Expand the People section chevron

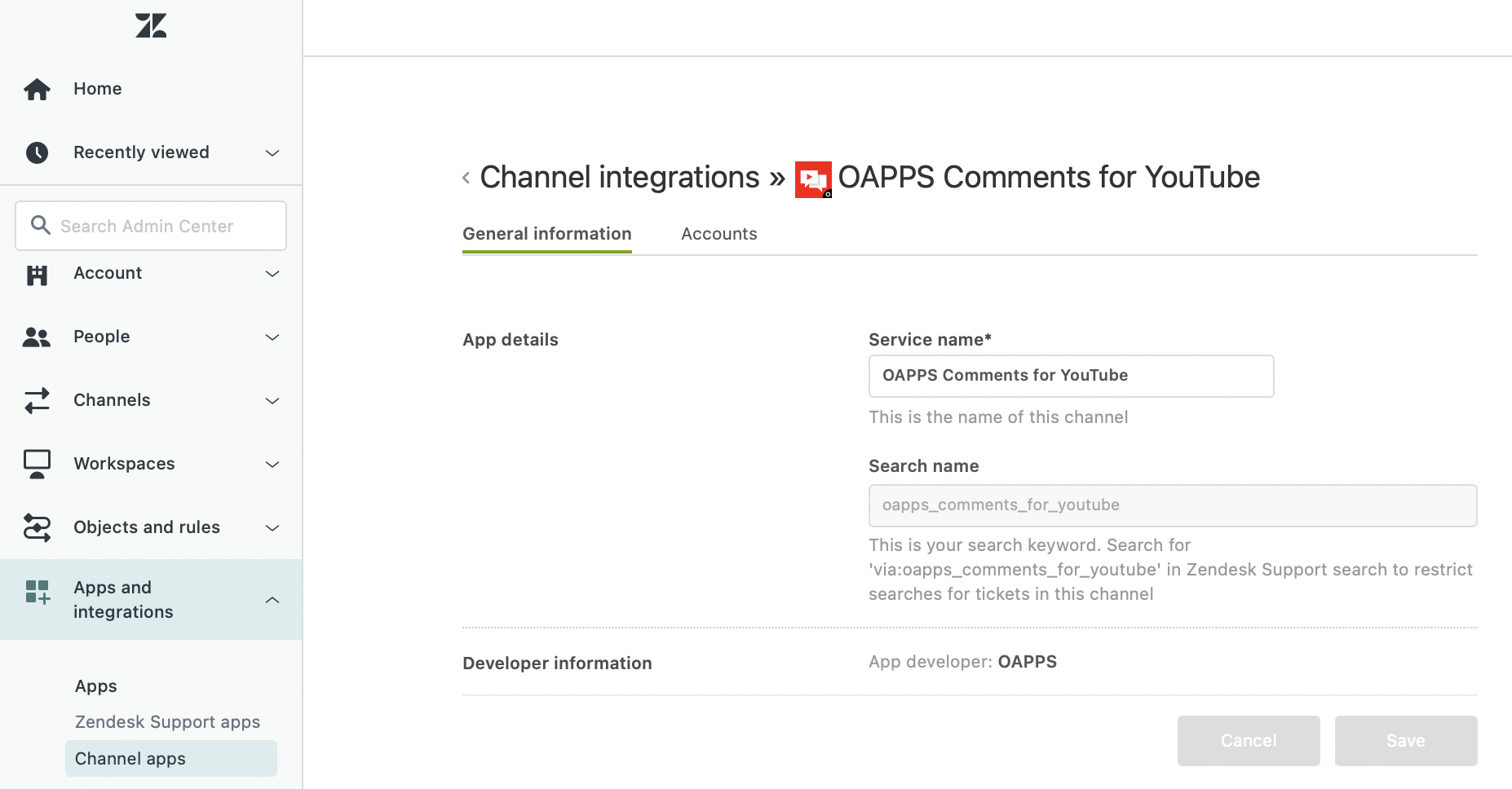point(272,337)
